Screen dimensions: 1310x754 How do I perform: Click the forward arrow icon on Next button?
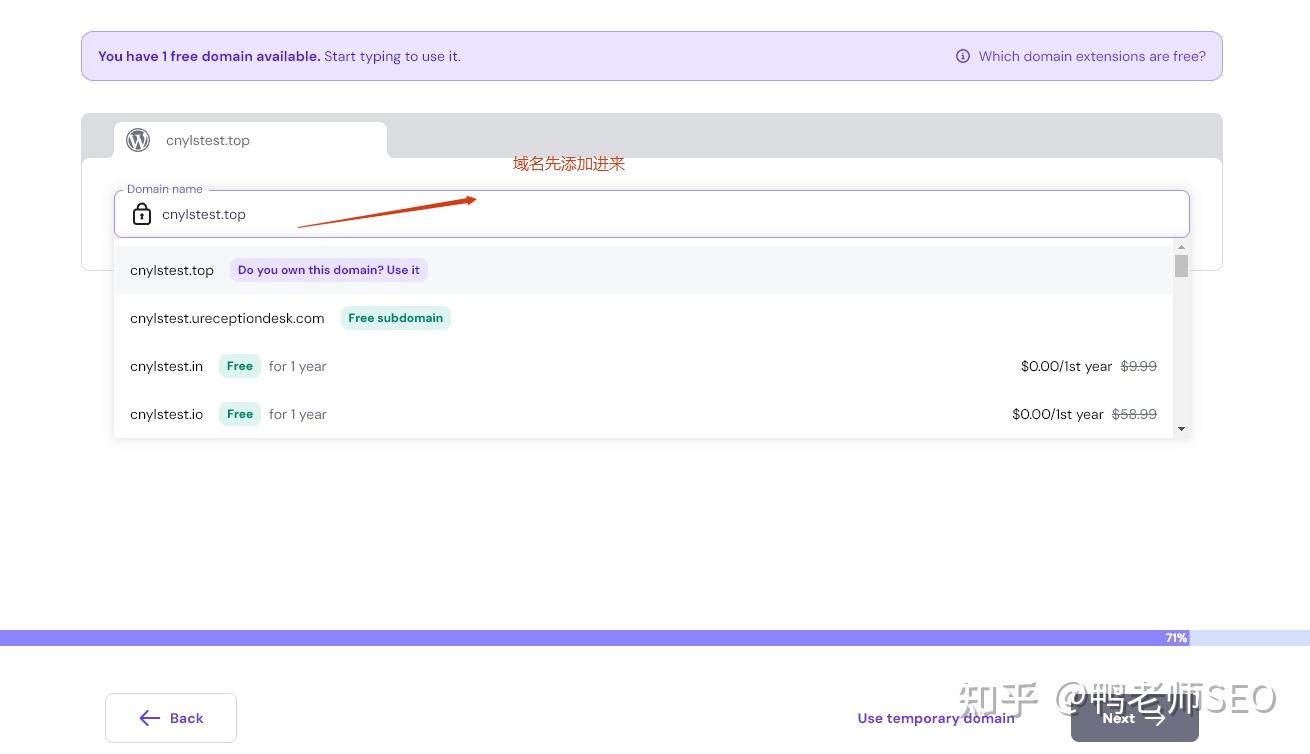(x=1155, y=717)
